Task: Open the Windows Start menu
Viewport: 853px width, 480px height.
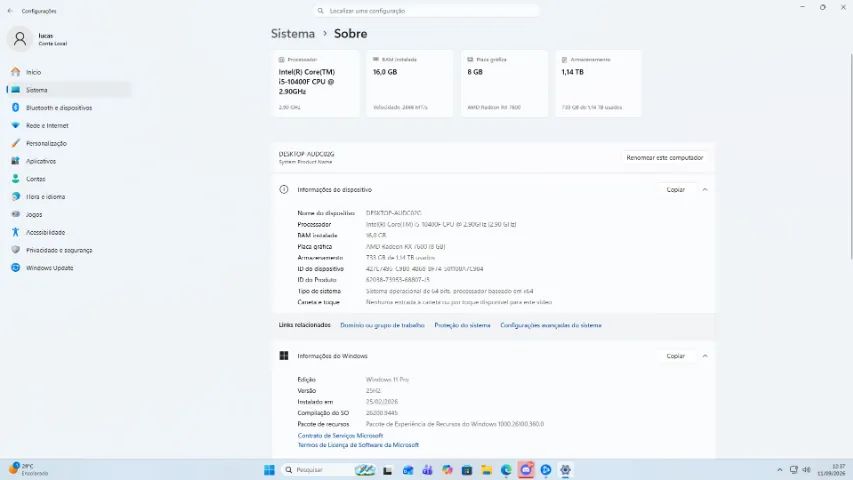Action: [x=269, y=470]
